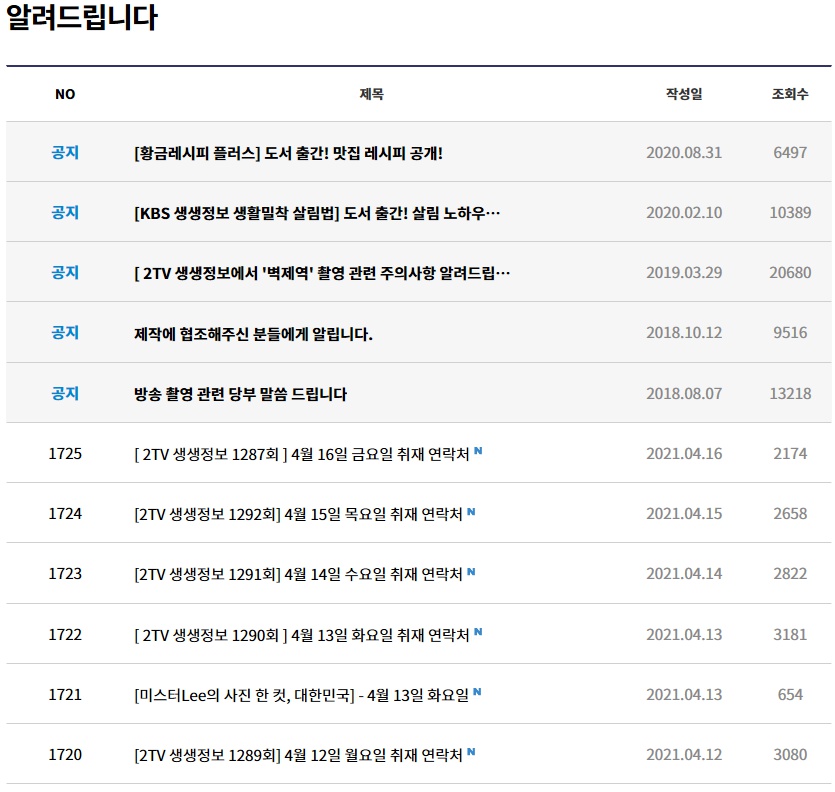The height and width of the screenshot is (792, 835).
Task: Click the 'NO' column header
Action: (x=65, y=94)
